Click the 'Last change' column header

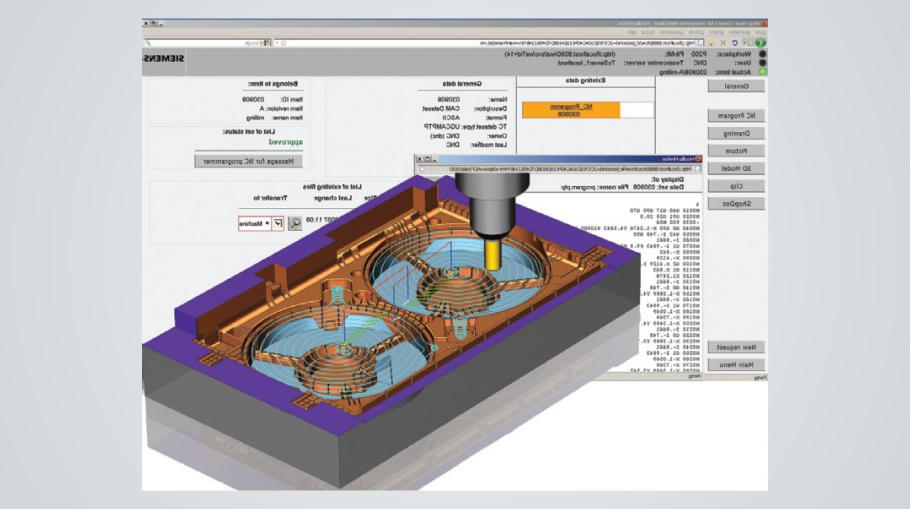tap(333, 198)
